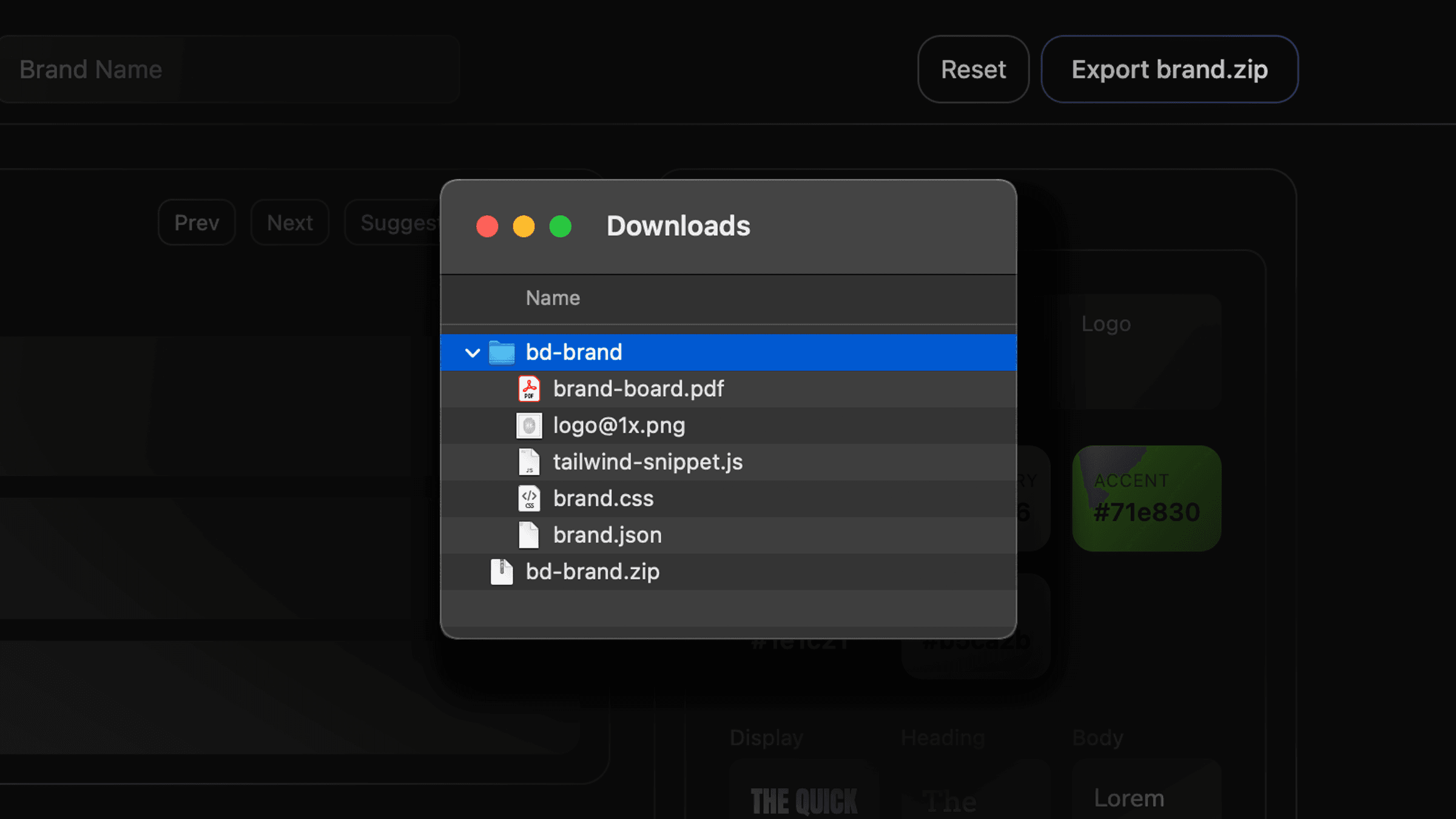Click the CSS code icon of brand.css

tap(529, 499)
